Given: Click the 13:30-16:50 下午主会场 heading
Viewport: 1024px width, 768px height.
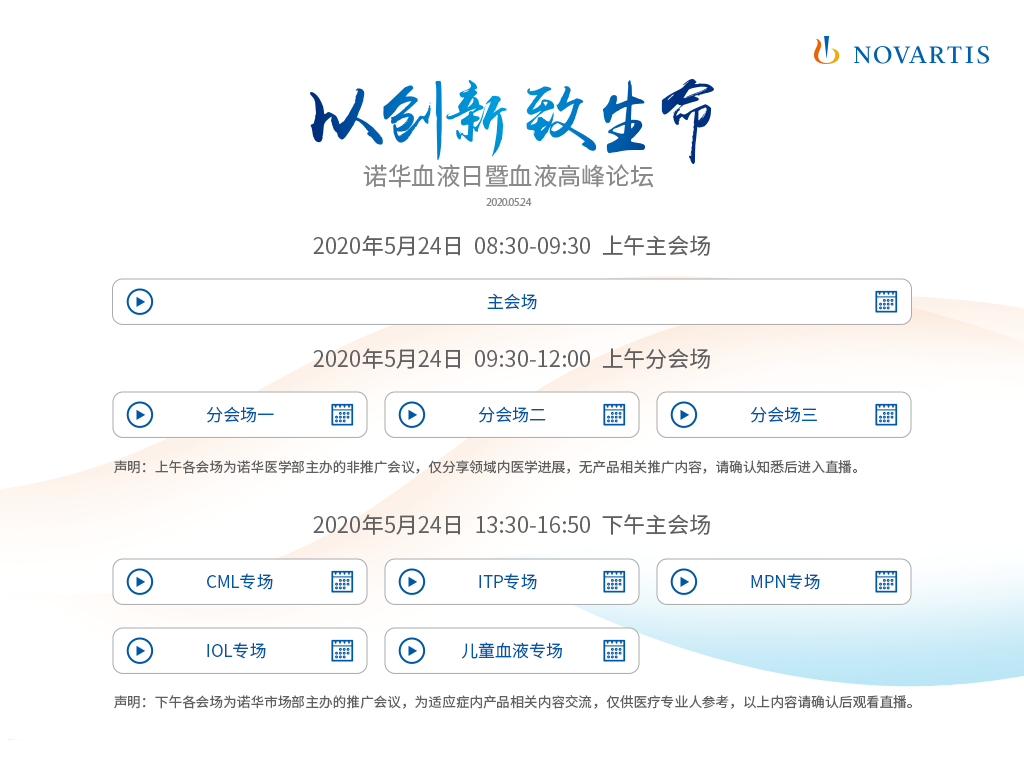Looking at the screenshot, I should (x=512, y=525).
